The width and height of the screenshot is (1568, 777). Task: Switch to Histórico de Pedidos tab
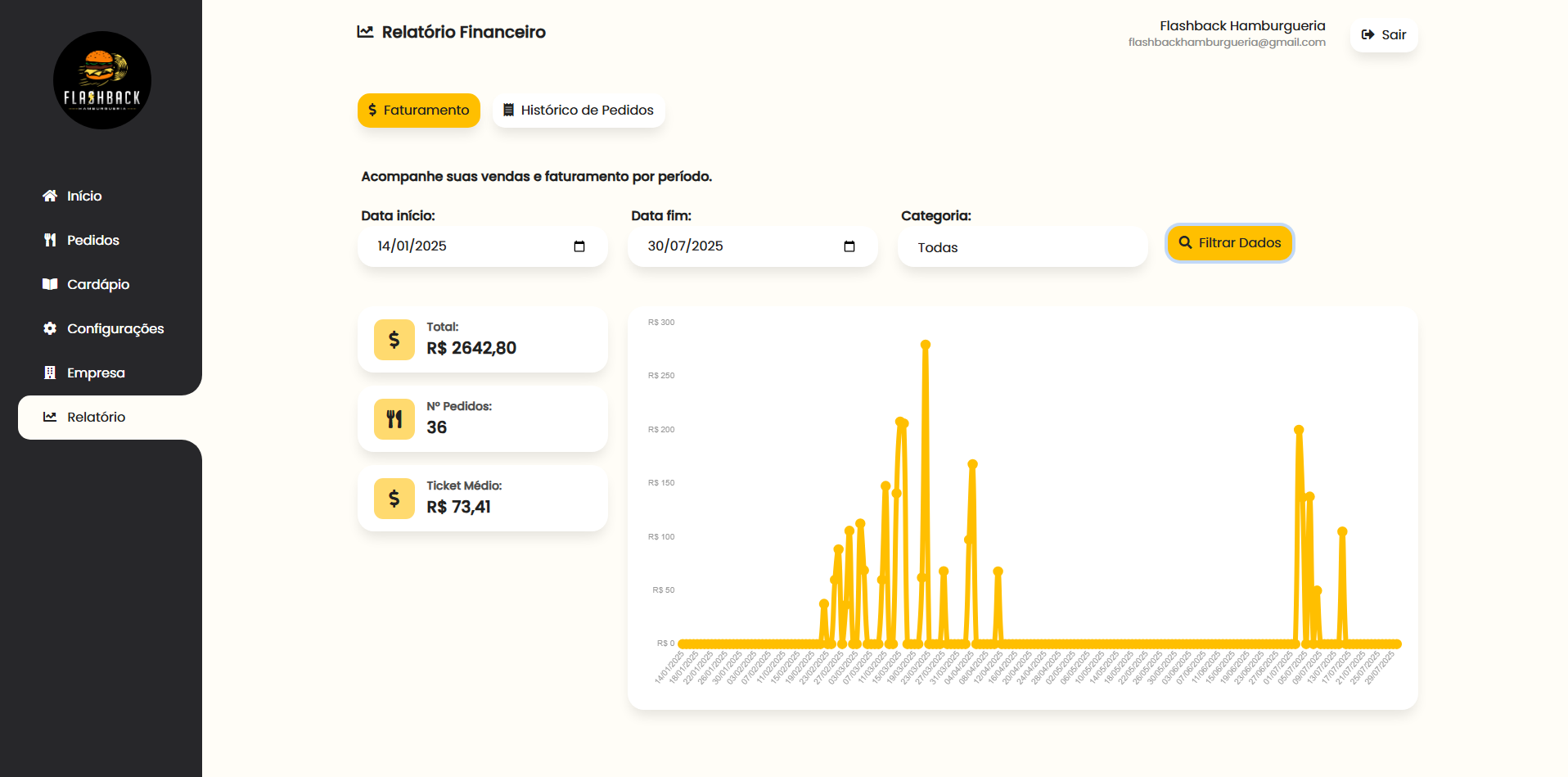pyautogui.click(x=578, y=111)
